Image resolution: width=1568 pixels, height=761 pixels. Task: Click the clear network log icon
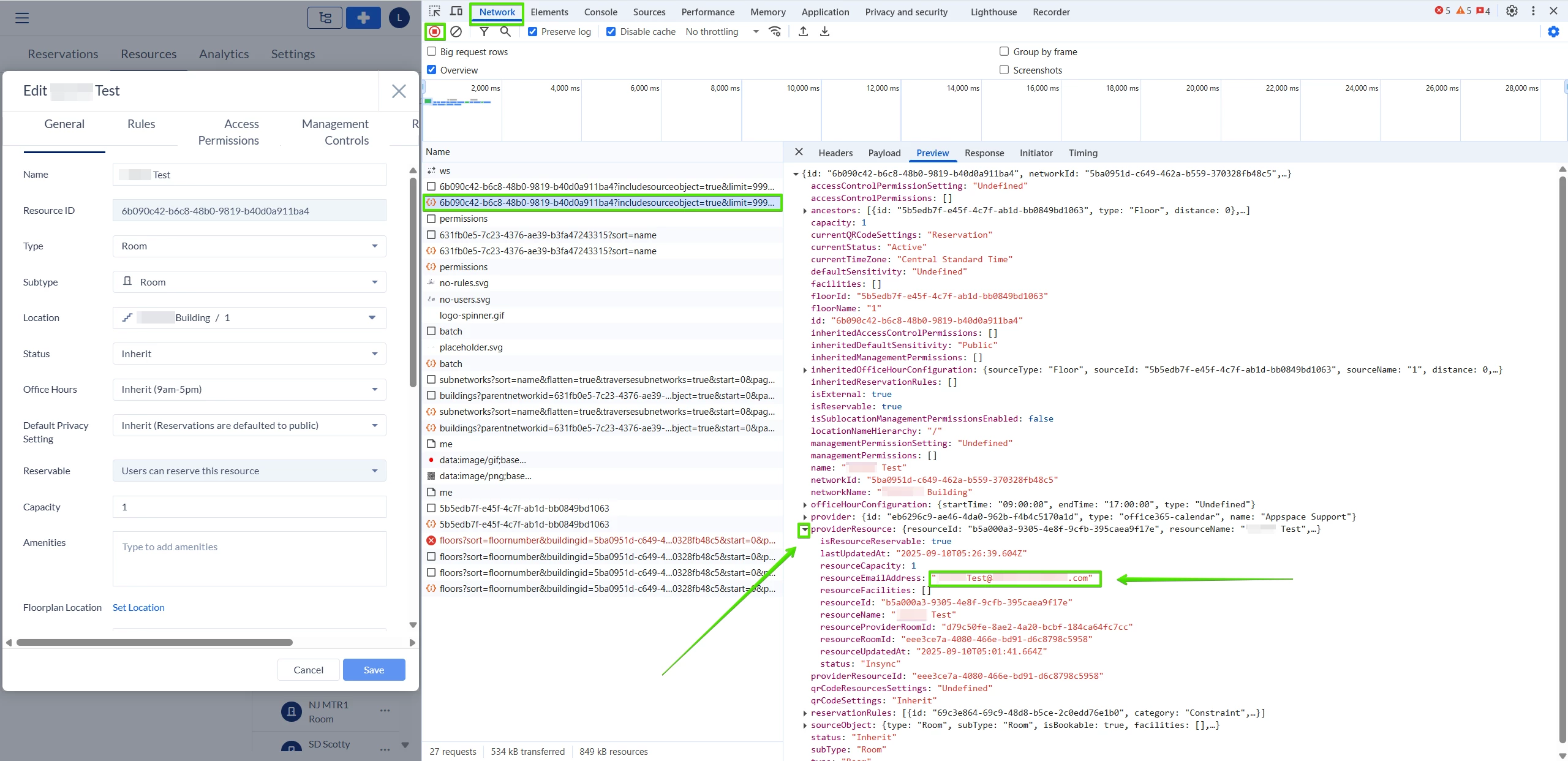[456, 31]
